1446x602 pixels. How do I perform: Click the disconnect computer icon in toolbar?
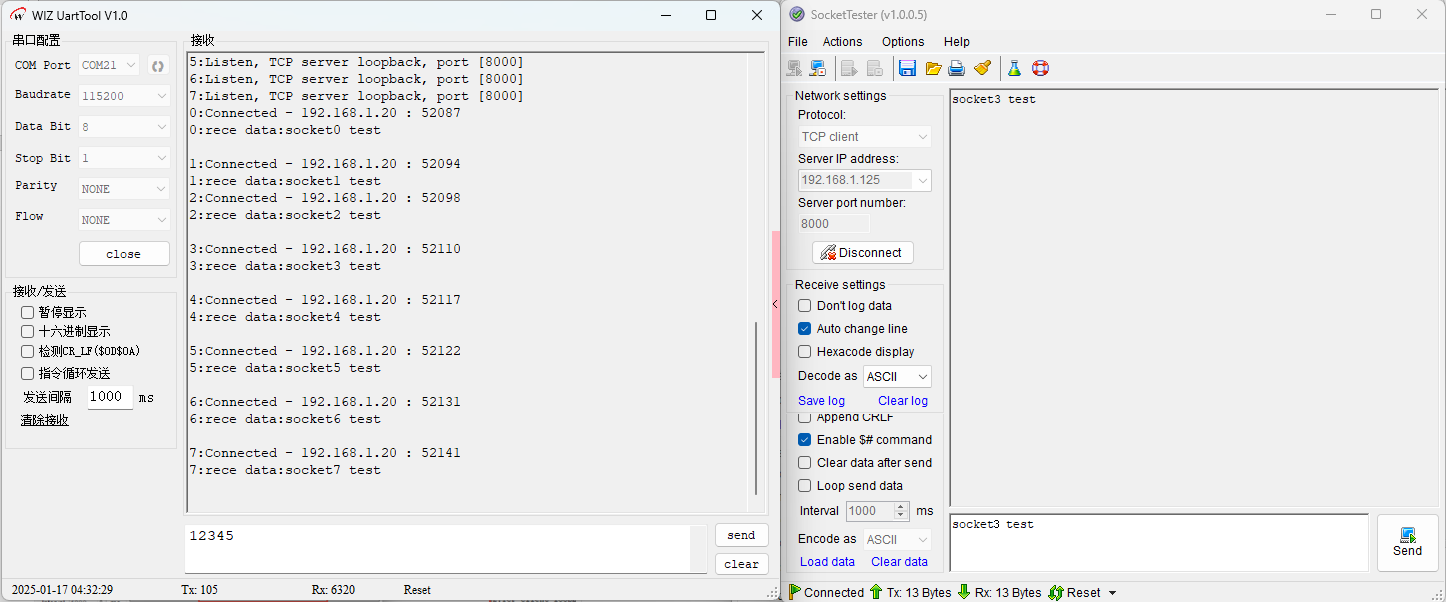(x=818, y=69)
